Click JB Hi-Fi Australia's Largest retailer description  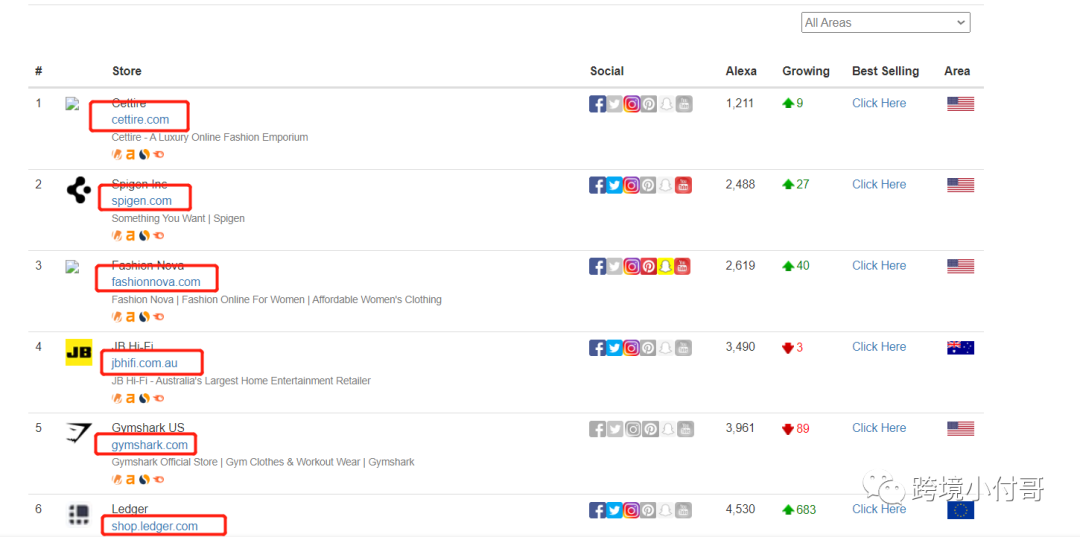(x=241, y=381)
